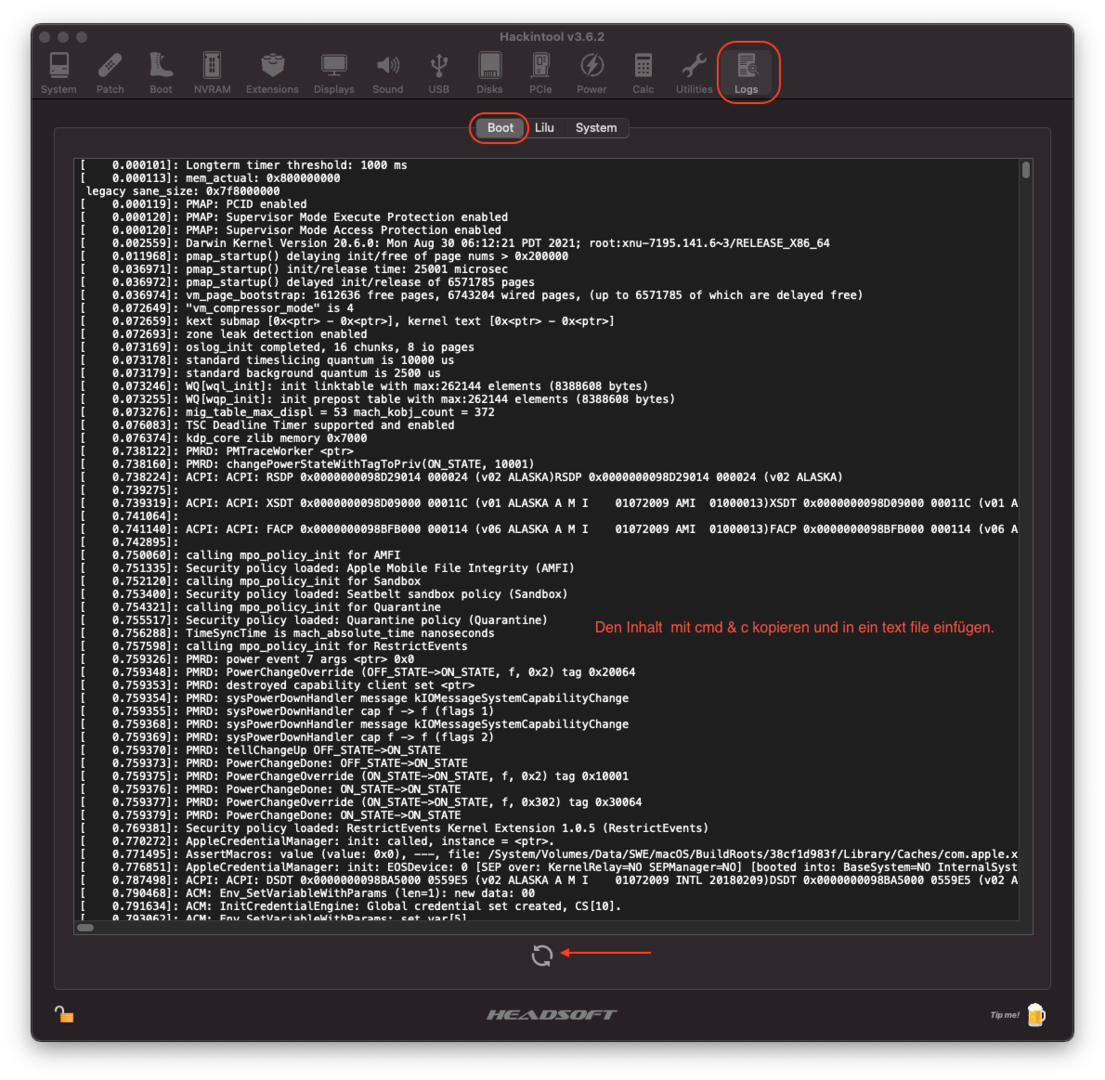Image resolution: width=1105 pixels, height=1080 pixels.
Task: Select the Boot log tab
Action: (500, 128)
